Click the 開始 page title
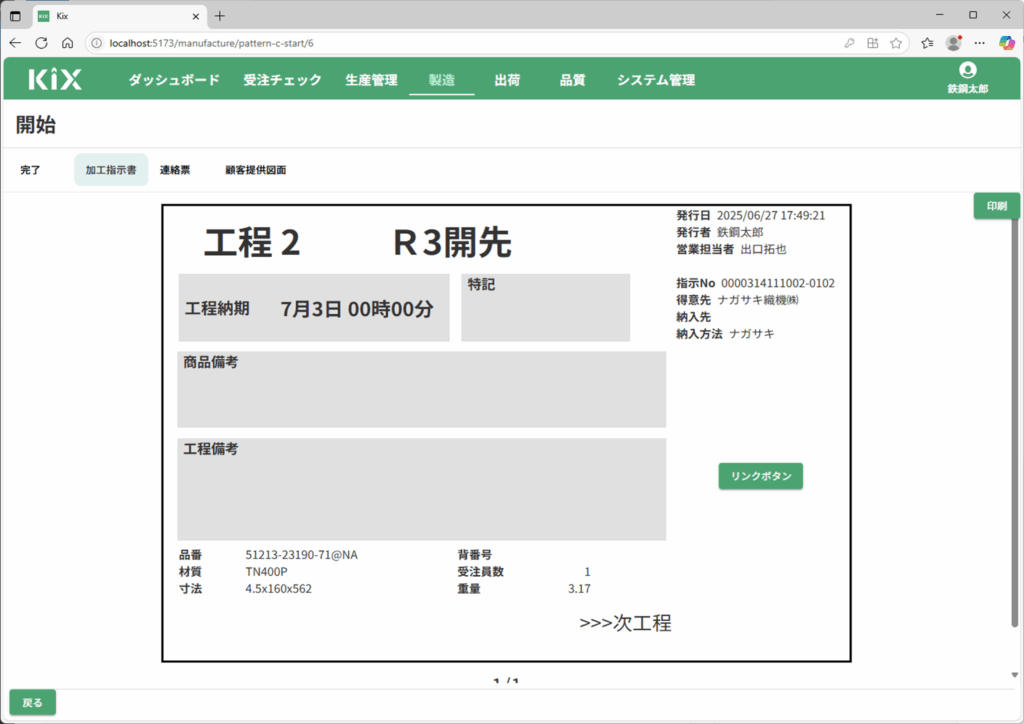The image size is (1024, 724). 36,124
